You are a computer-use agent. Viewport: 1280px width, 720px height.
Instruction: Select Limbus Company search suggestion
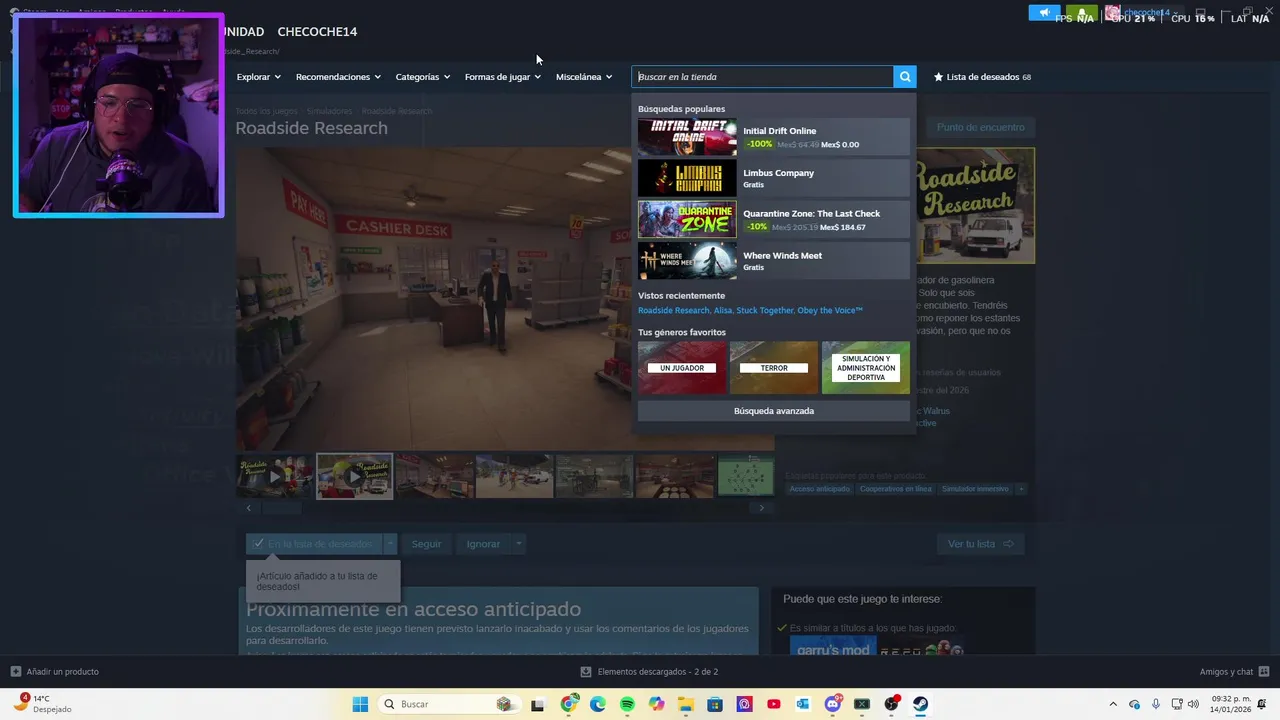tap(774, 178)
